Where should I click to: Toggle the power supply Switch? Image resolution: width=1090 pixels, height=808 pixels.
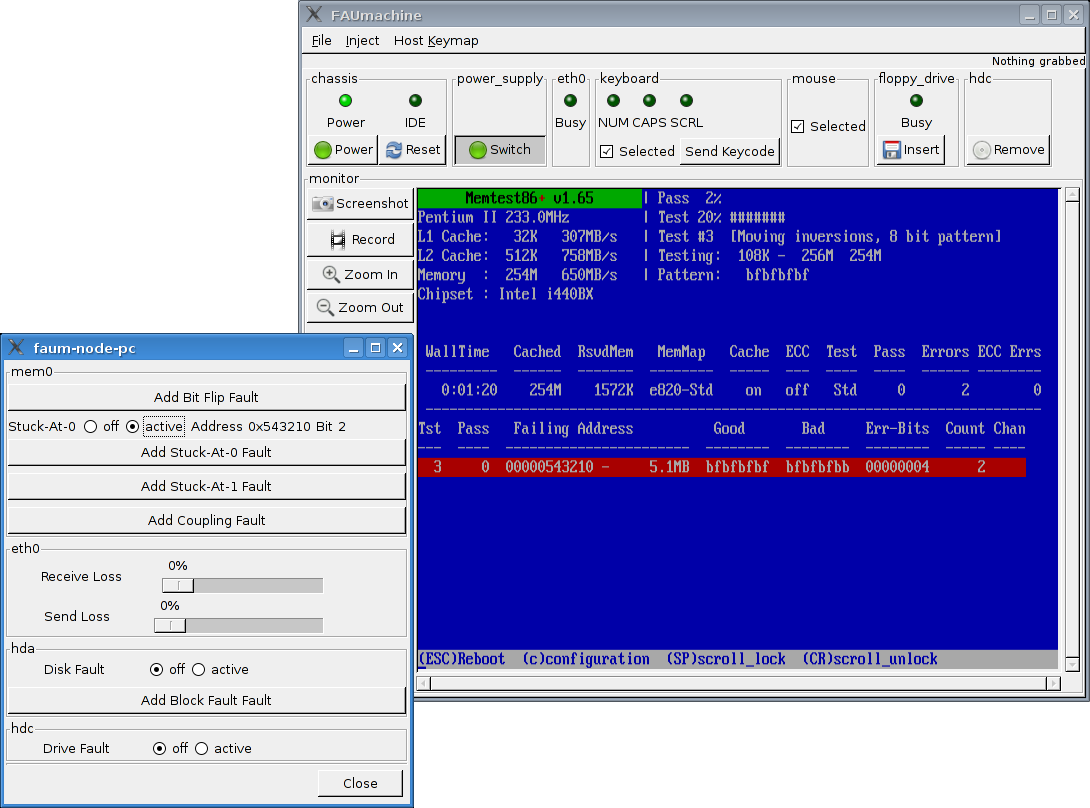[x=500, y=150]
